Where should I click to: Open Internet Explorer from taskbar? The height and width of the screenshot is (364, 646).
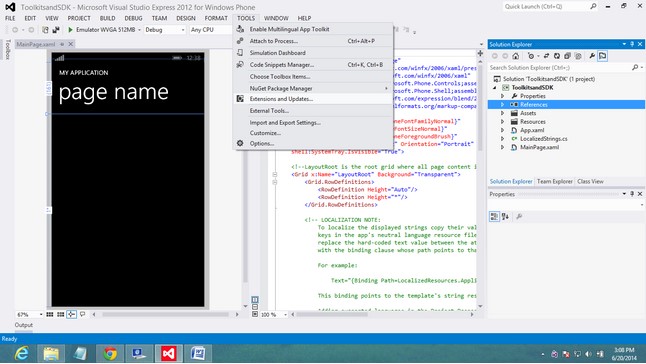[x=21, y=353]
